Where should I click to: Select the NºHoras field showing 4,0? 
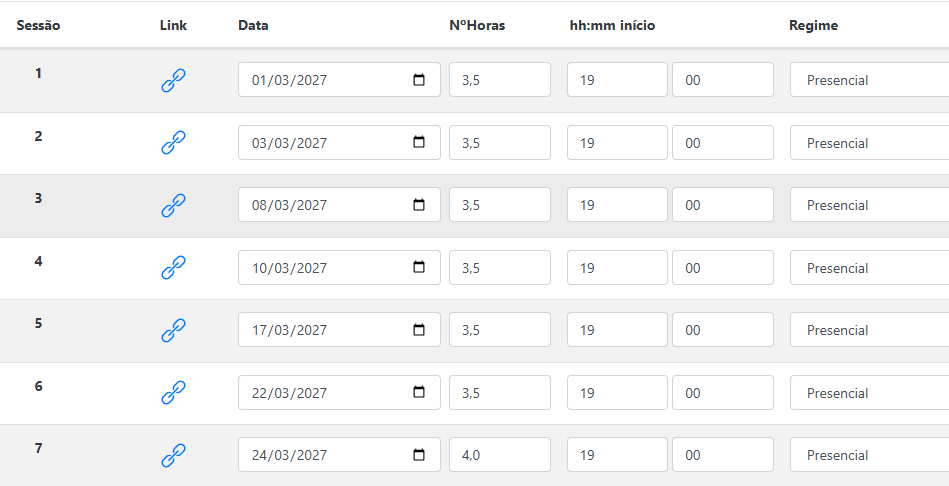(x=500, y=455)
